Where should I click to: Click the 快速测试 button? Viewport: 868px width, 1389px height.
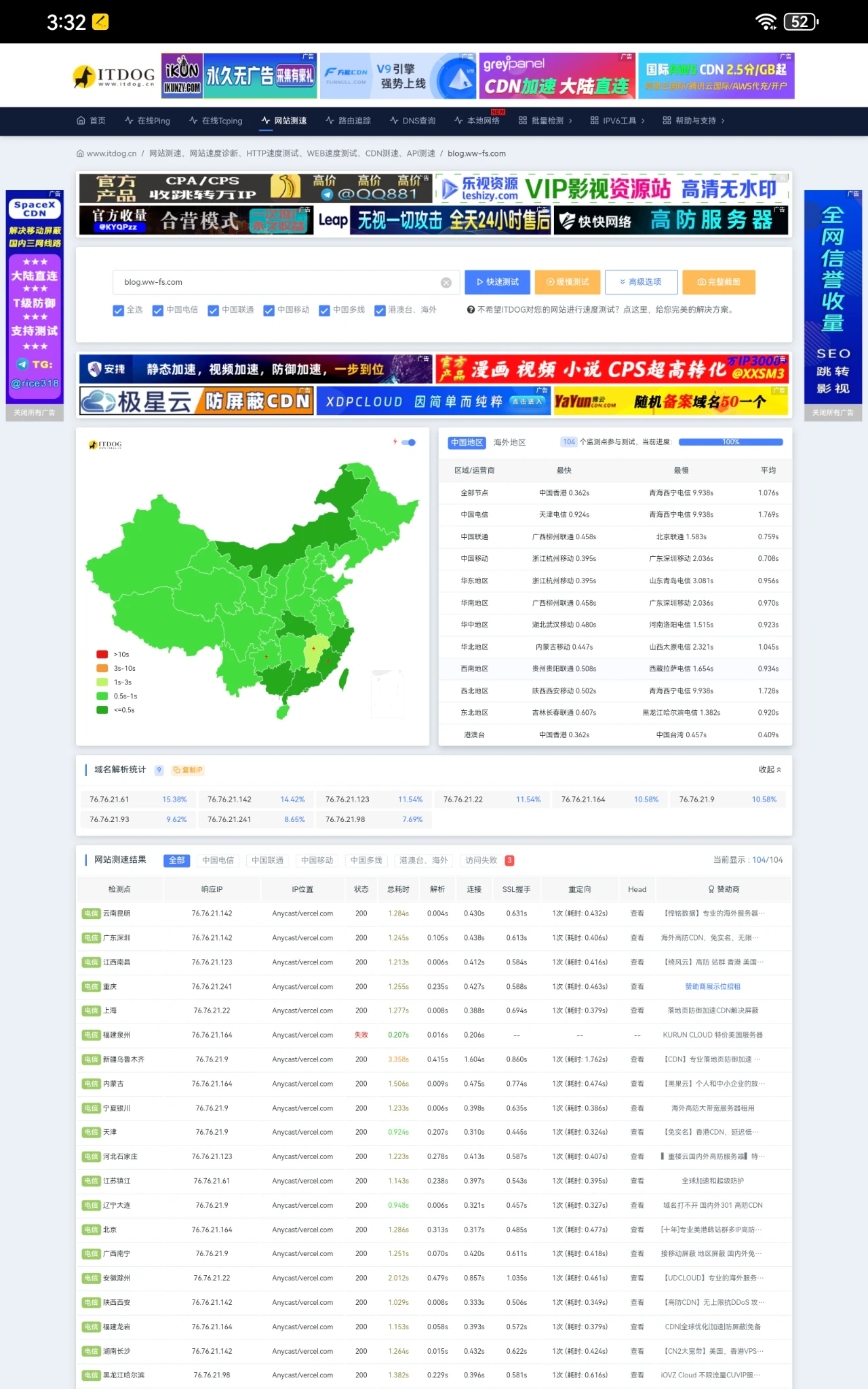tap(497, 282)
